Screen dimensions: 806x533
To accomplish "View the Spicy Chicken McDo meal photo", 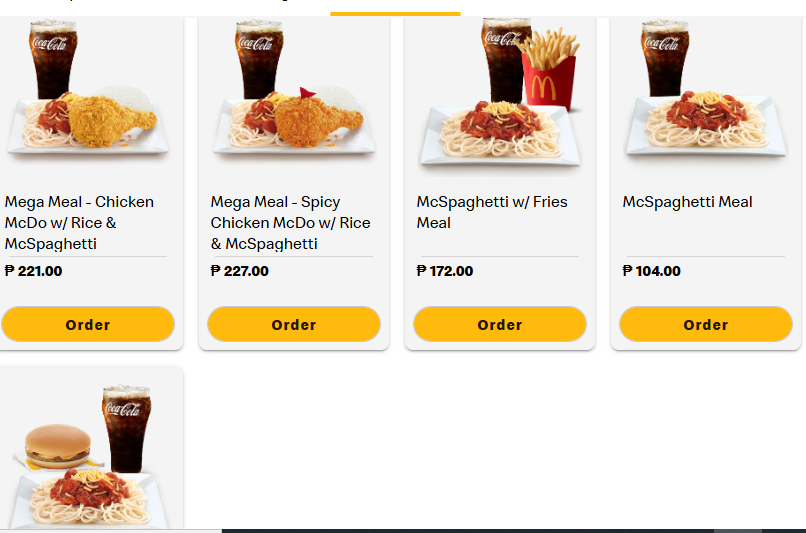I will click(294, 95).
